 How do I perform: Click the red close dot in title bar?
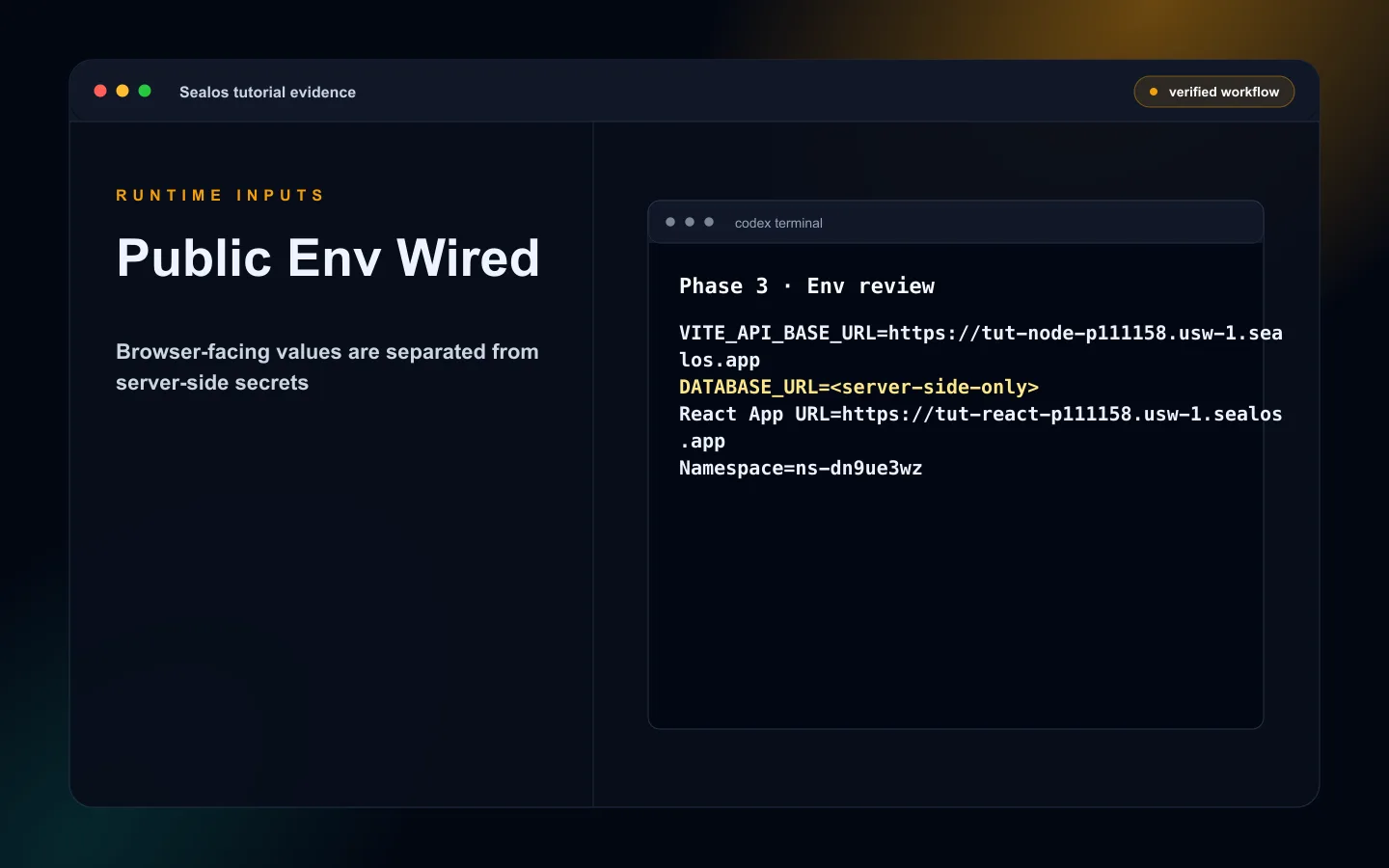[x=100, y=91]
